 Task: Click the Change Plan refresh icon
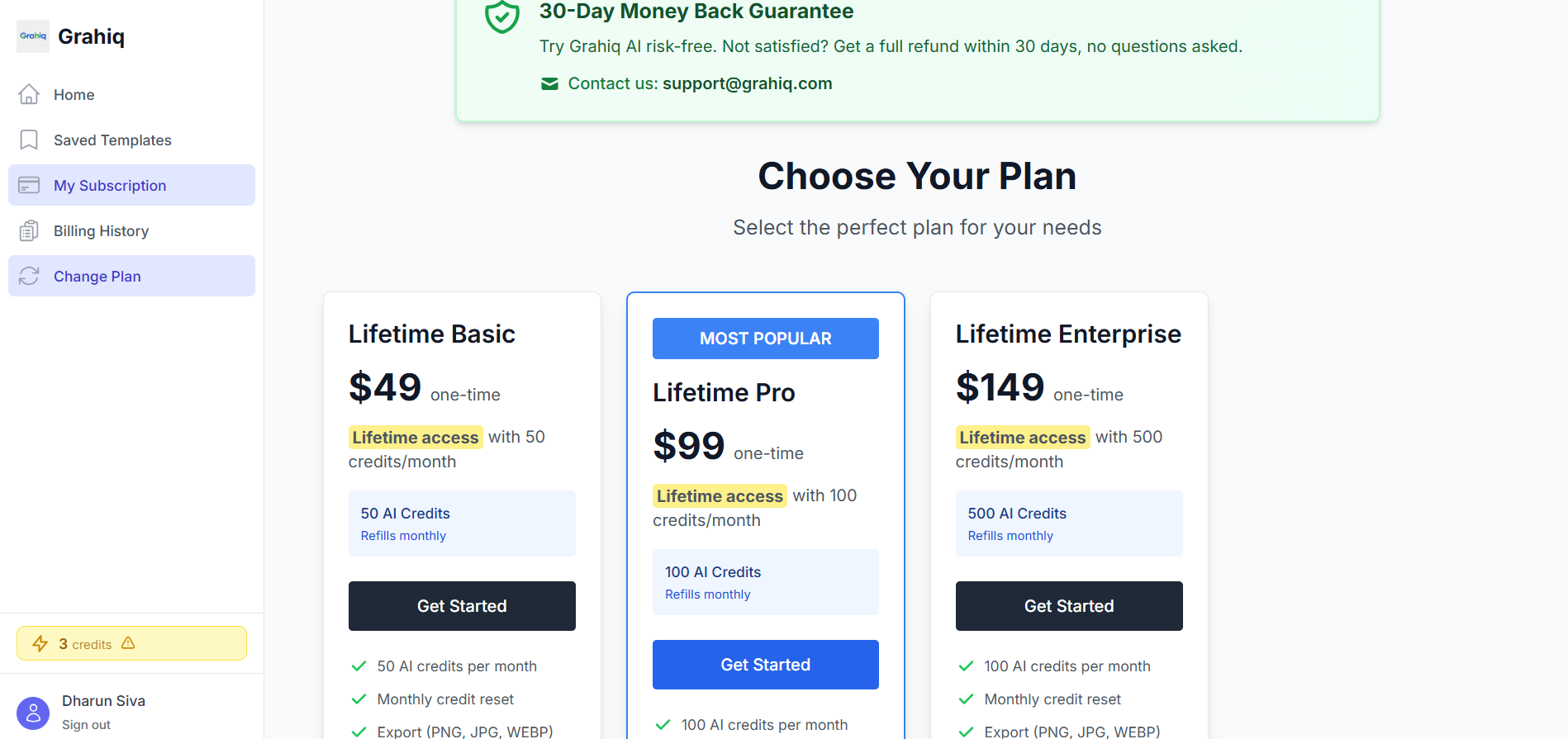pyautogui.click(x=29, y=277)
